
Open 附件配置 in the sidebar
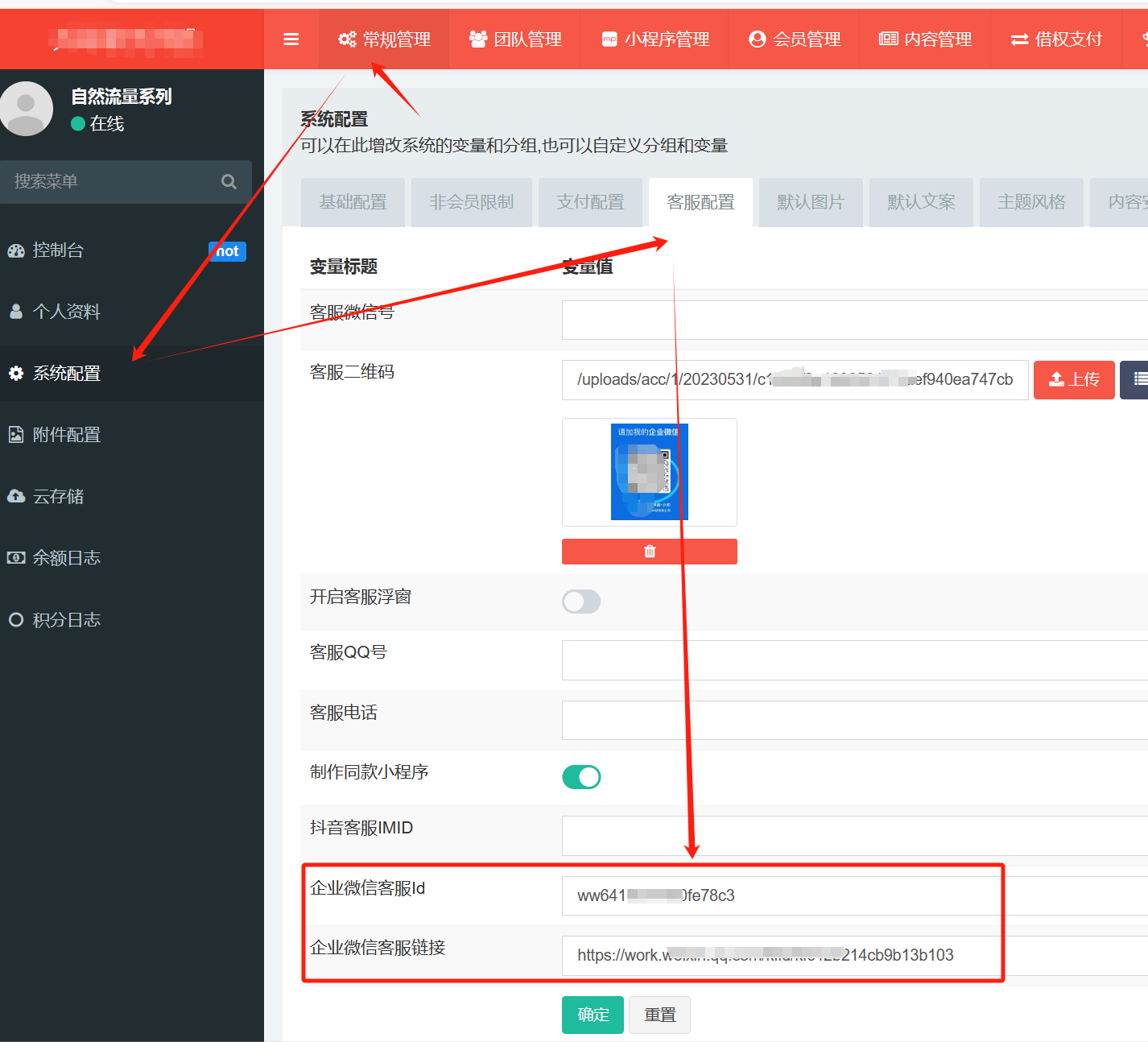point(132,435)
